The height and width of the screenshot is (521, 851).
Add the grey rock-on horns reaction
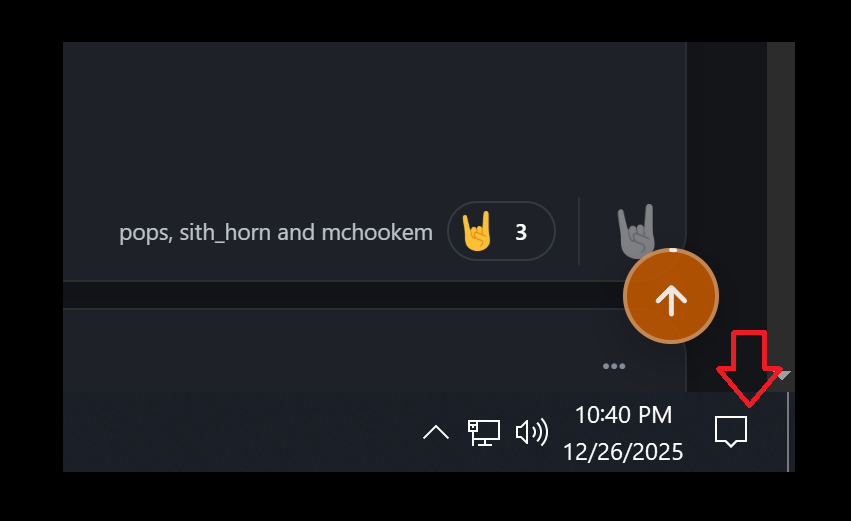pyautogui.click(x=636, y=230)
